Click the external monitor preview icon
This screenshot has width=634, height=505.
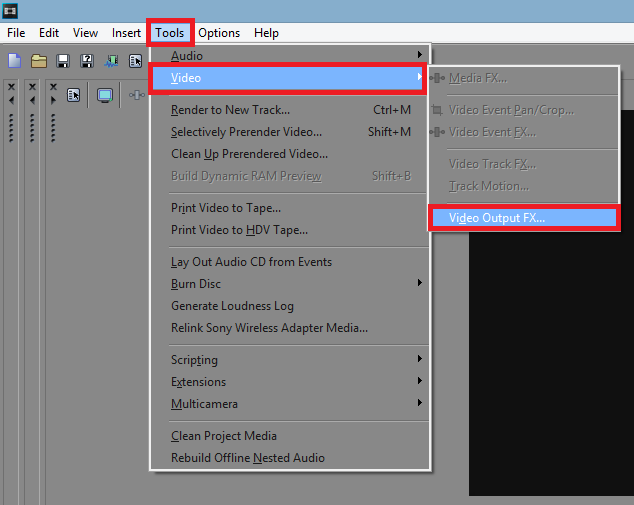(105, 95)
